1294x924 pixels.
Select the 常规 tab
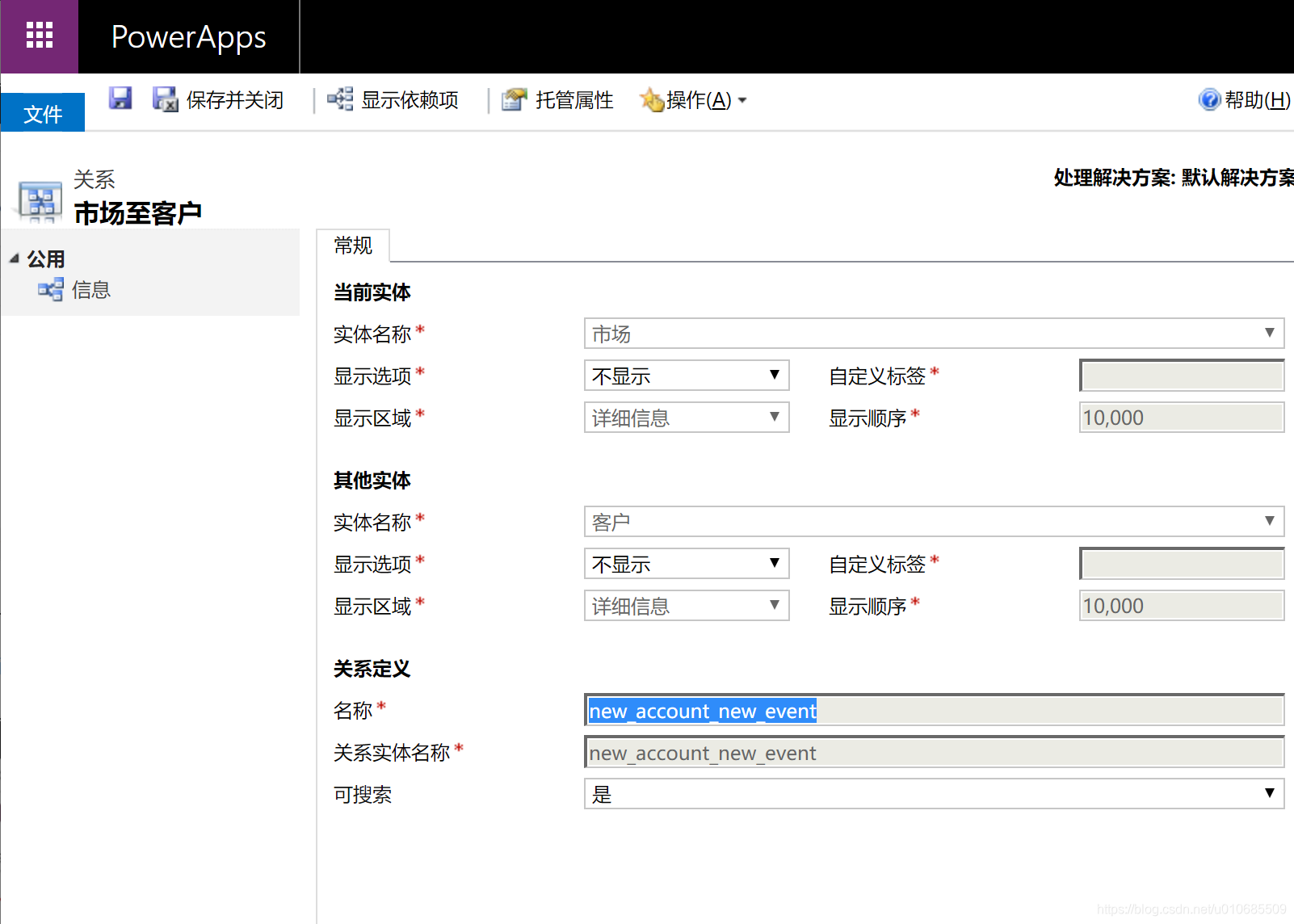[353, 245]
